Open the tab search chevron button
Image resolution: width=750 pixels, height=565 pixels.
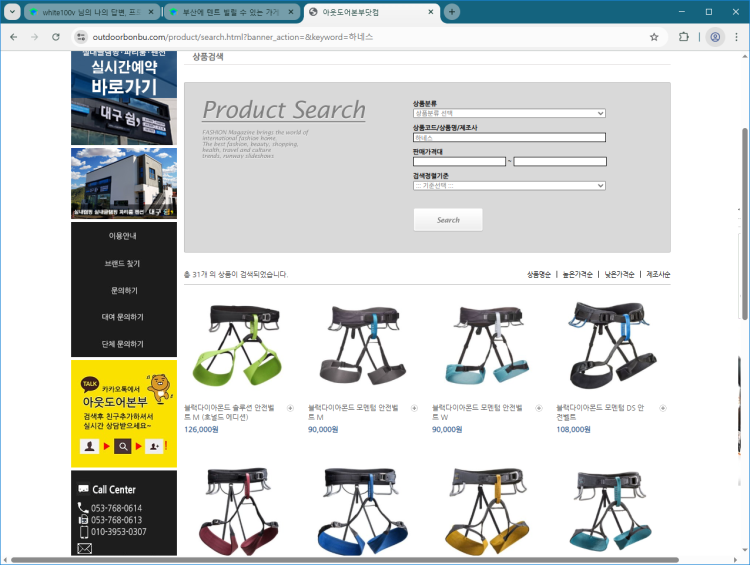[x=12, y=12]
